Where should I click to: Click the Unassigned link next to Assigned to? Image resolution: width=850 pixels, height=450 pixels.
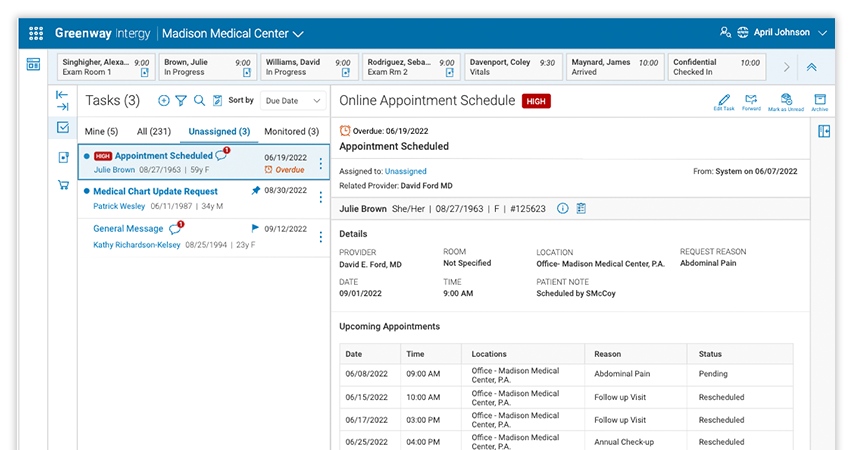click(405, 172)
